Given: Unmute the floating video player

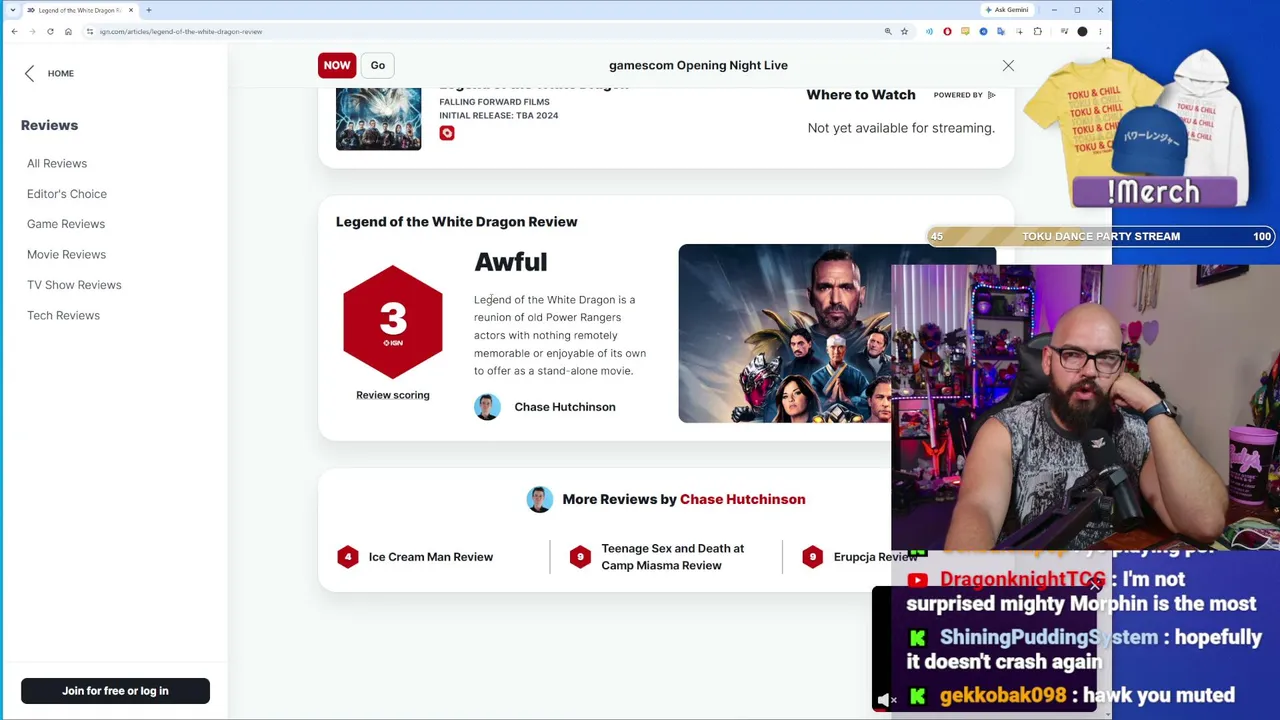Looking at the screenshot, I should pos(886,699).
